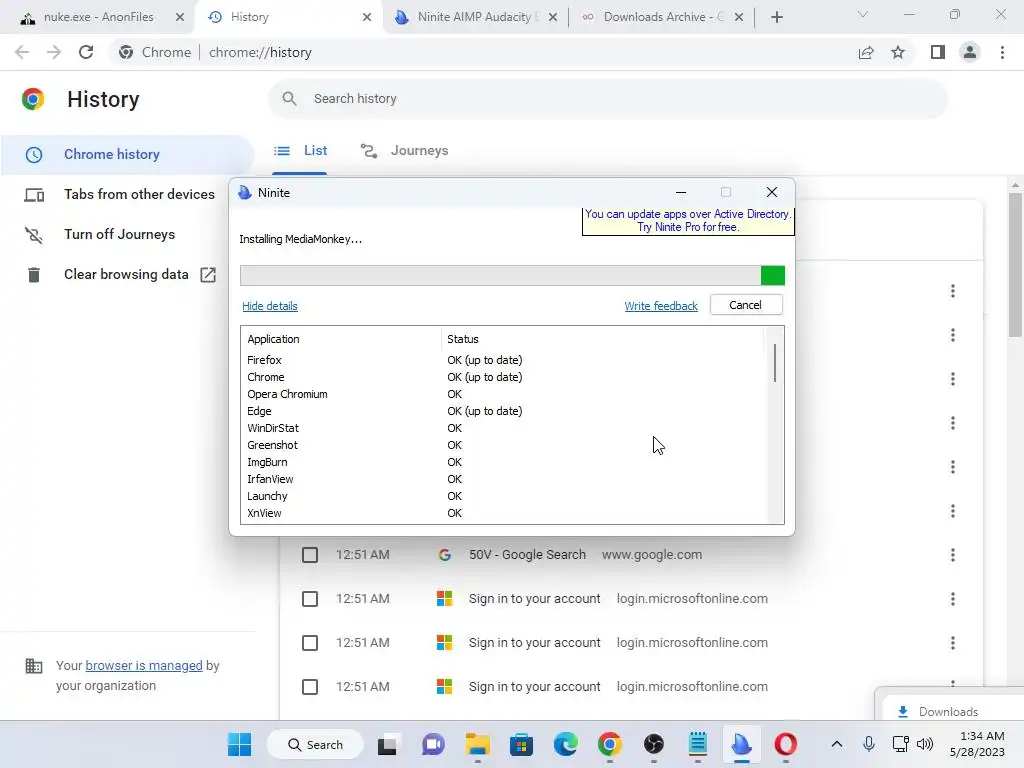The width and height of the screenshot is (1024, 768).
Task: Reload the history page
Action: pyautogui.click(x=86, y=52)
